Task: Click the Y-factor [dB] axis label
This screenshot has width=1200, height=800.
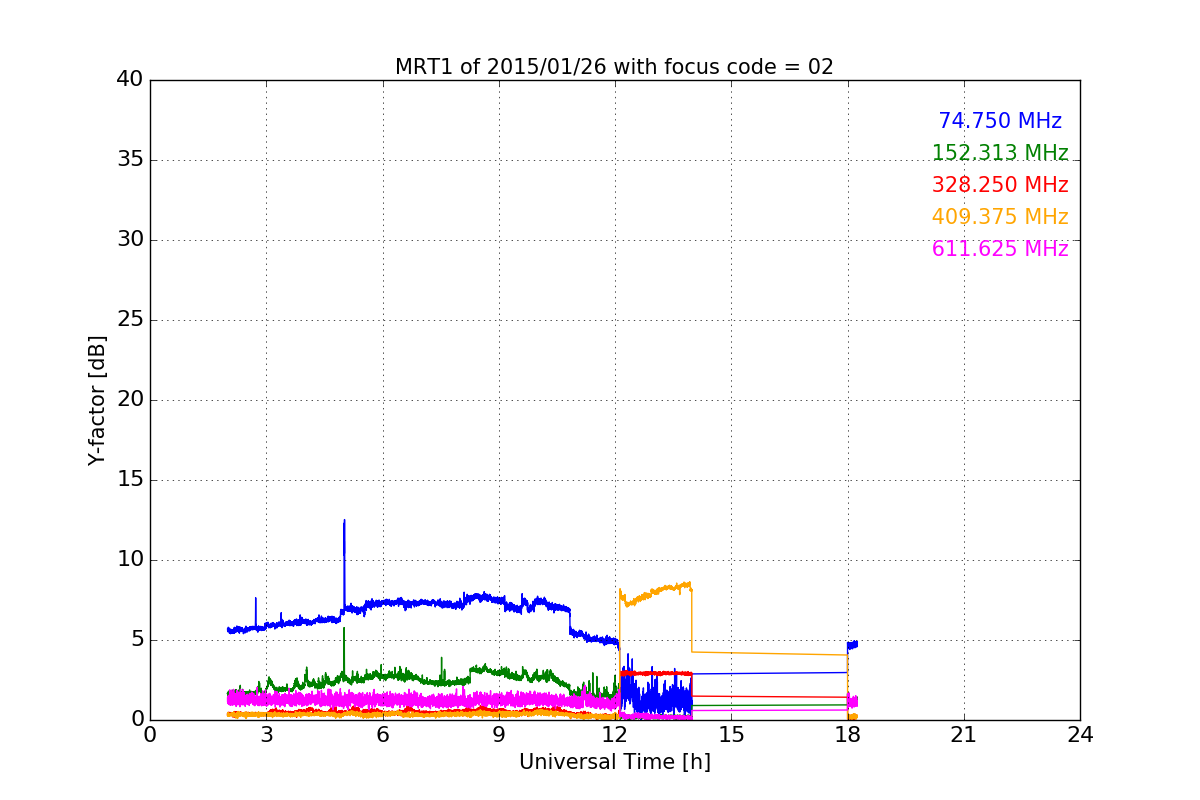Action: [97, 400]
